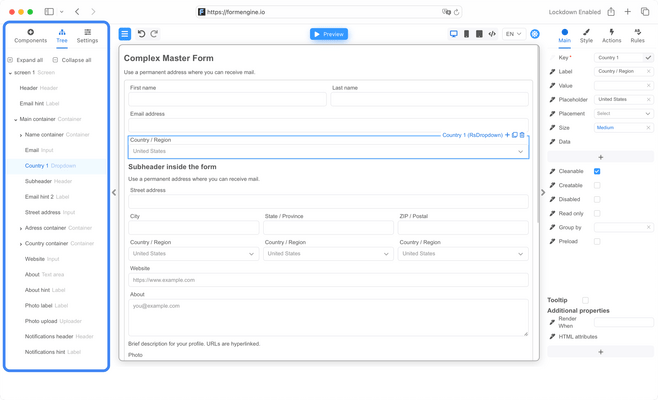Expand the Name container tree node
This screenshot has height=400, width=658.
[21, 135]
